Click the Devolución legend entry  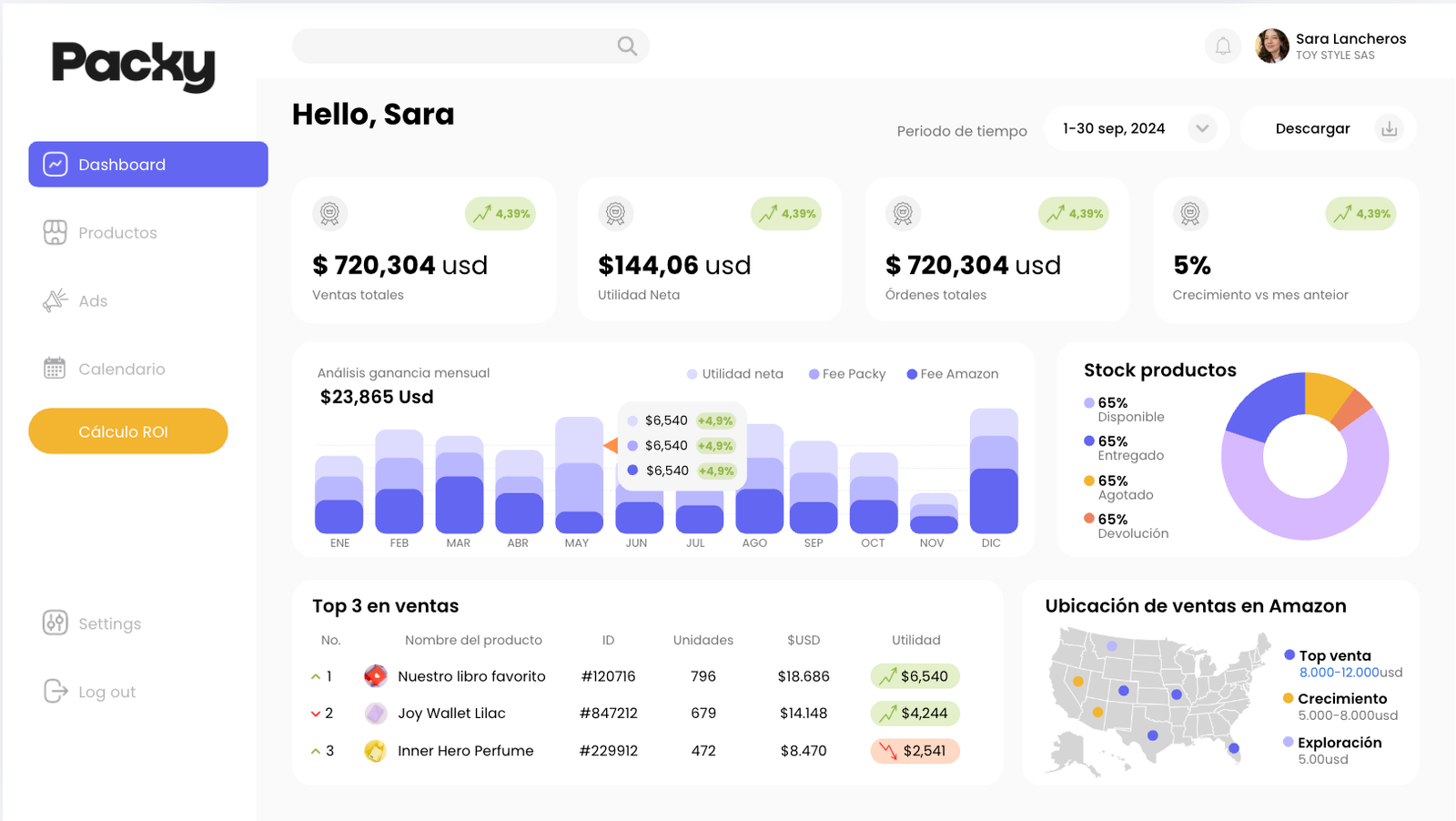1127,526
